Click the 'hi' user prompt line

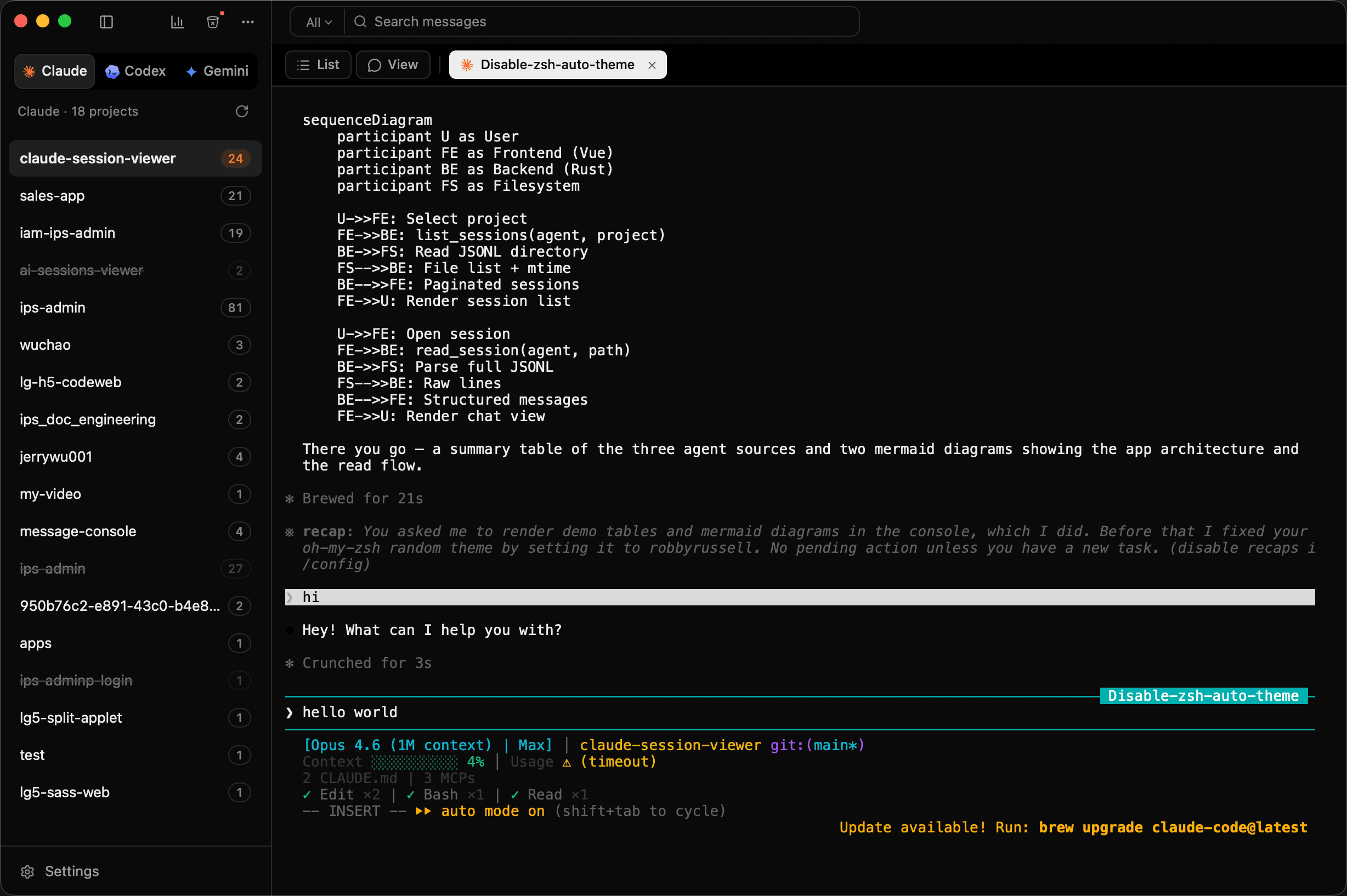click(800, 597)
